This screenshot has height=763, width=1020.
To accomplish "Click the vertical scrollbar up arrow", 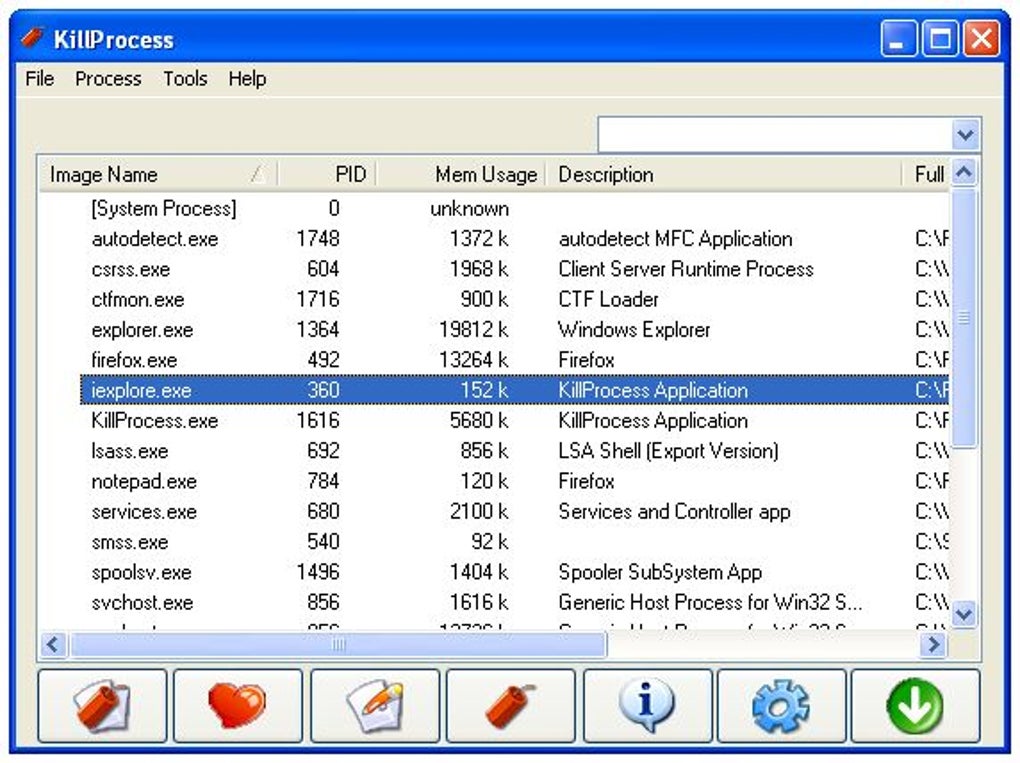I will [964, 172].
